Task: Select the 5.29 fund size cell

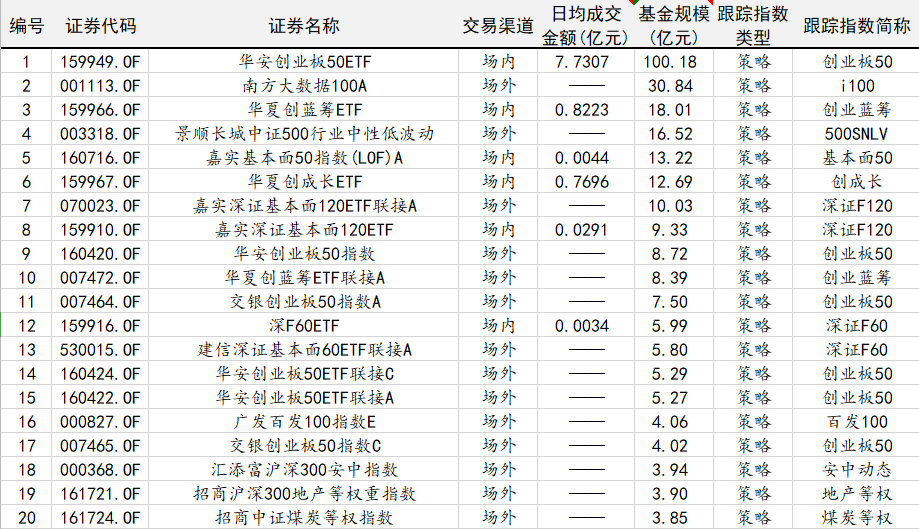Action: [x=674, y=374]
